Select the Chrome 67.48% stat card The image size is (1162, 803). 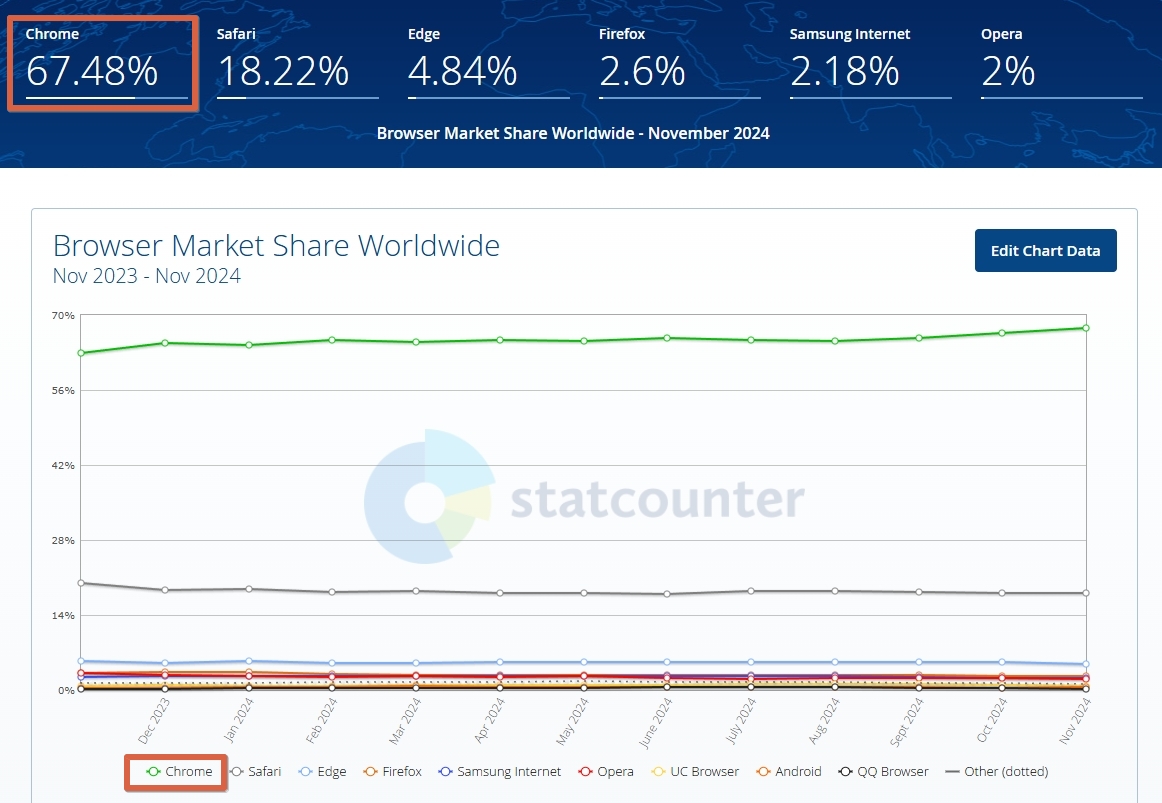click(107, 62)
